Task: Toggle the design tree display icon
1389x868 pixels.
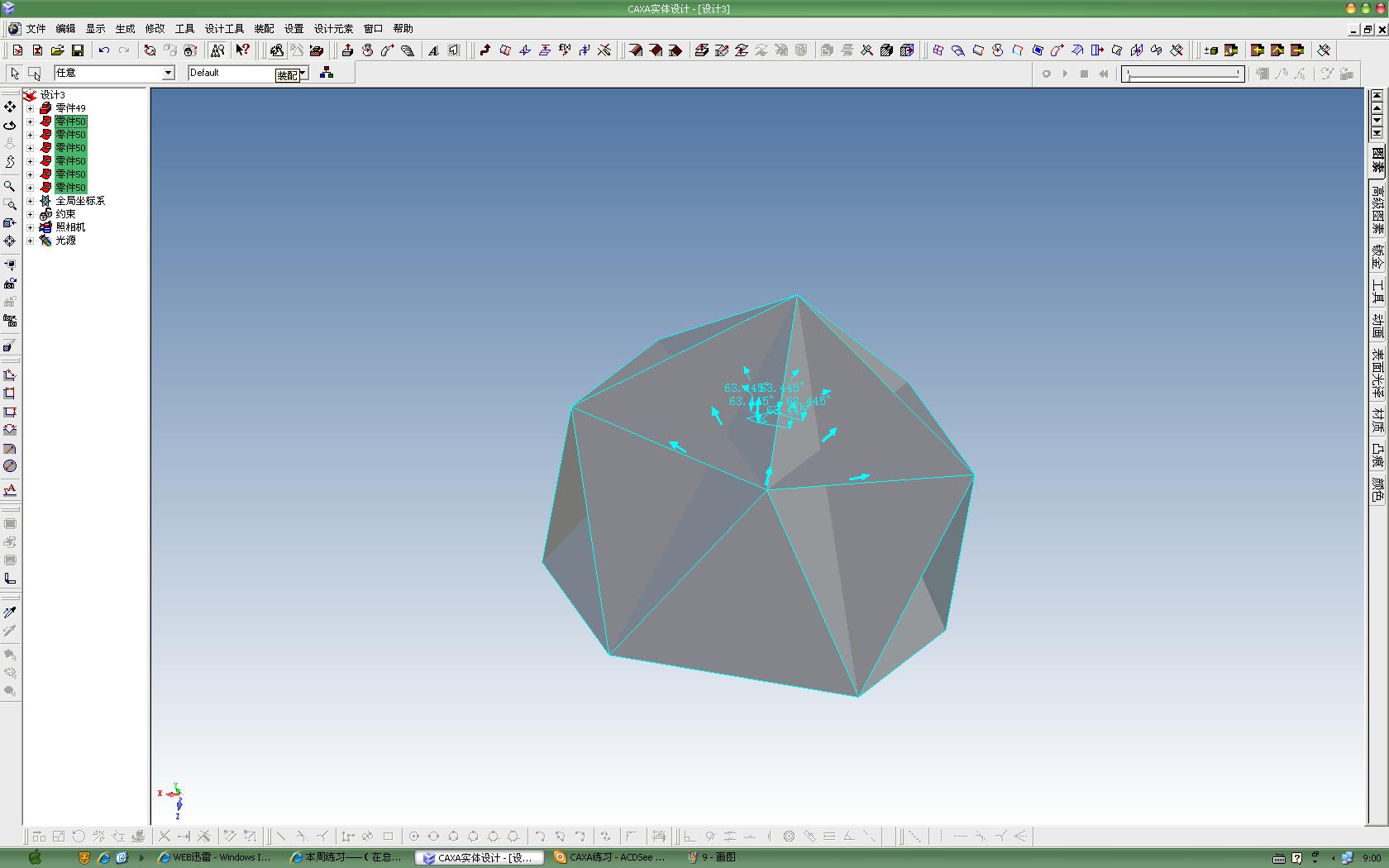Action: tap(217, 50)
